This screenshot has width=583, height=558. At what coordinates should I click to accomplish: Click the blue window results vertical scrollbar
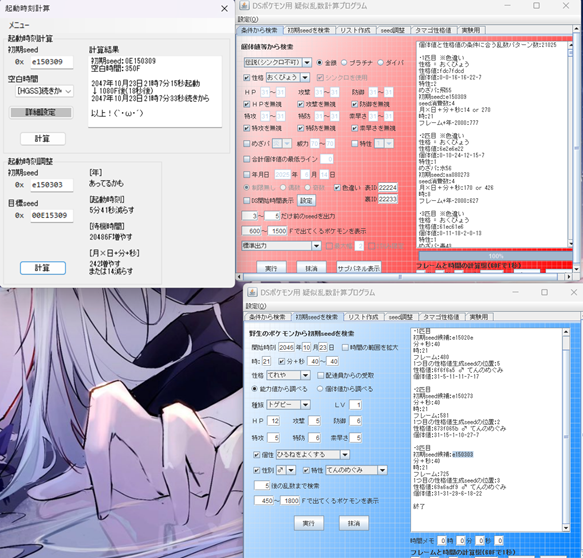point(566,429)
